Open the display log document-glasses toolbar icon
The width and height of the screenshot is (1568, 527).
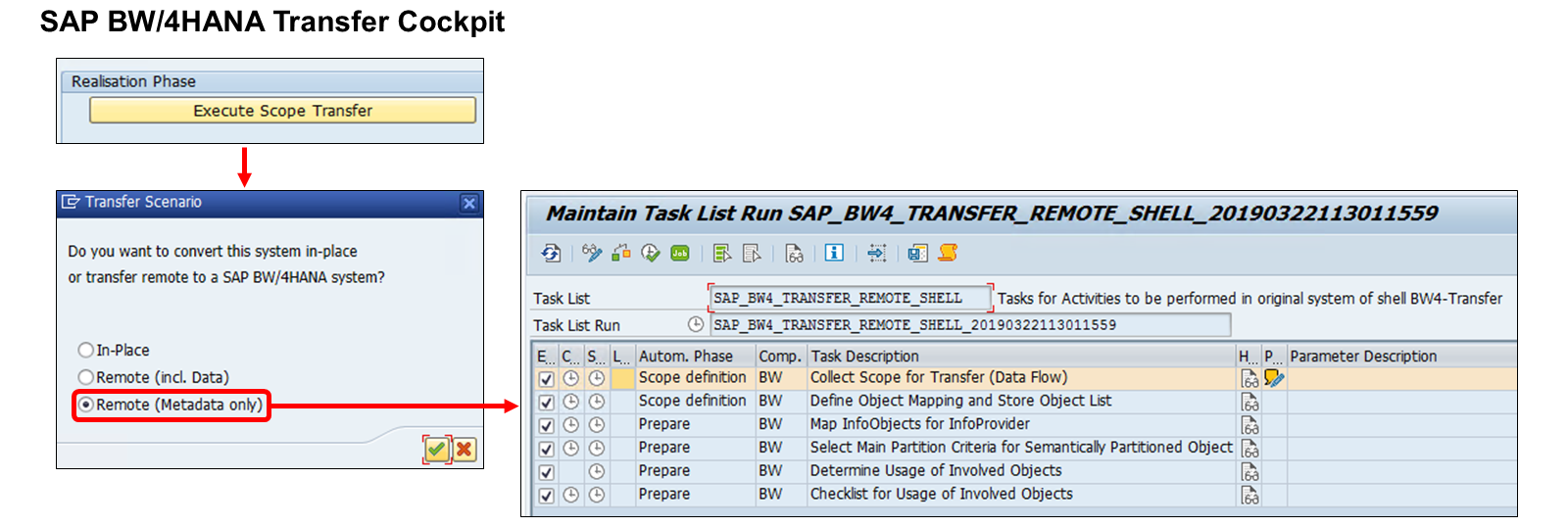point(794,254)
